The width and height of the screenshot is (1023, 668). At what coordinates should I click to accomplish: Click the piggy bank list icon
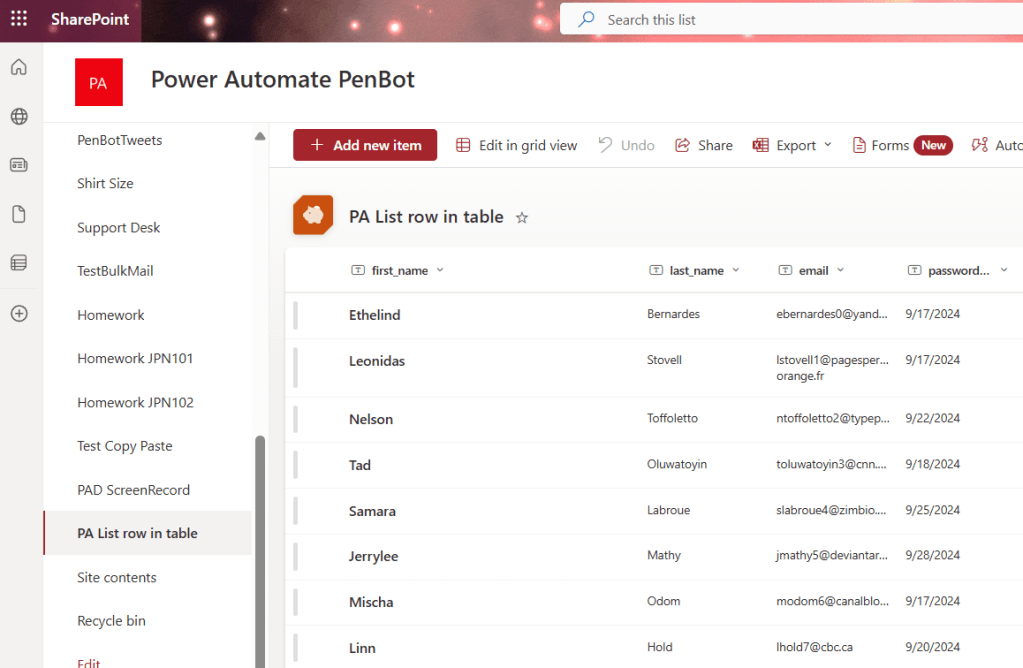(x=312, y=216)
